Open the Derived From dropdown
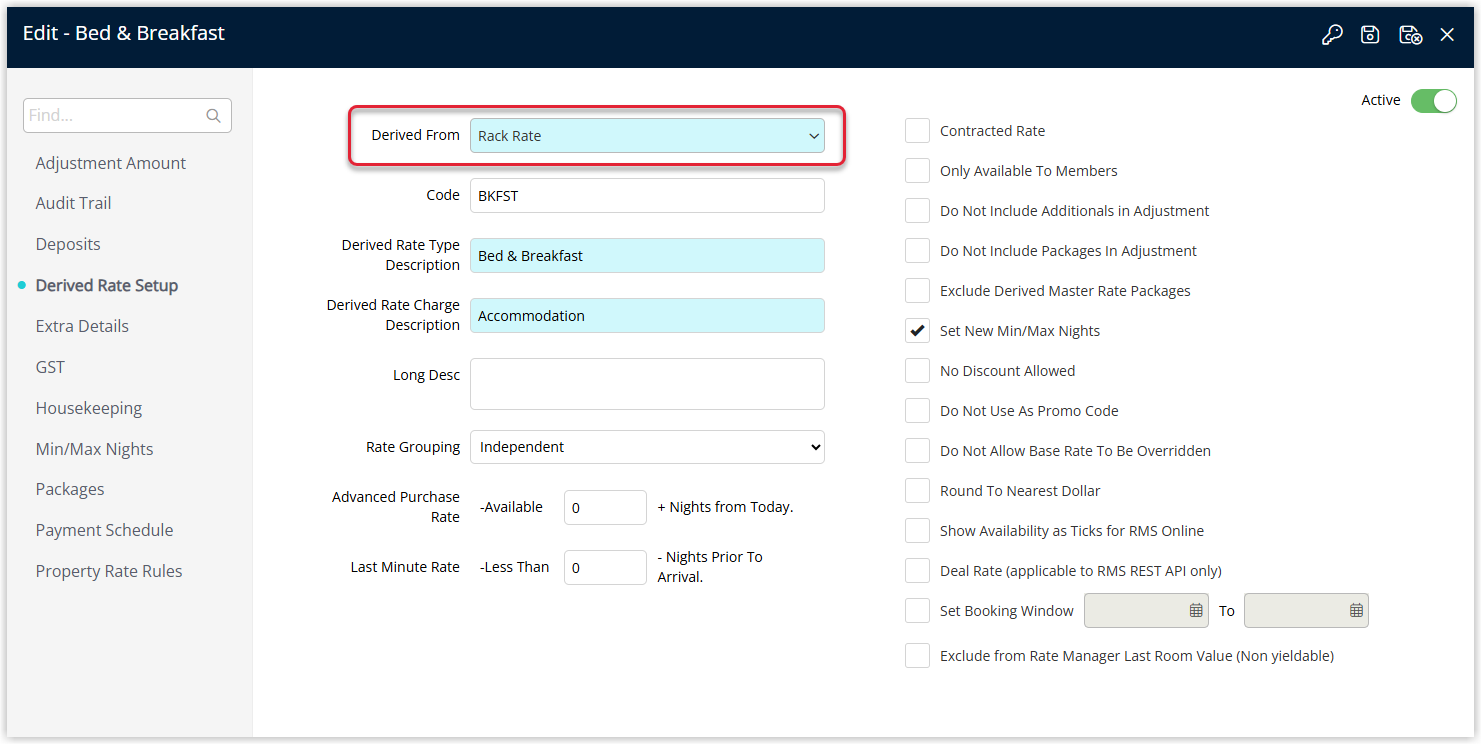Viewport: 1482px width, 745px height. pos(647,136)
